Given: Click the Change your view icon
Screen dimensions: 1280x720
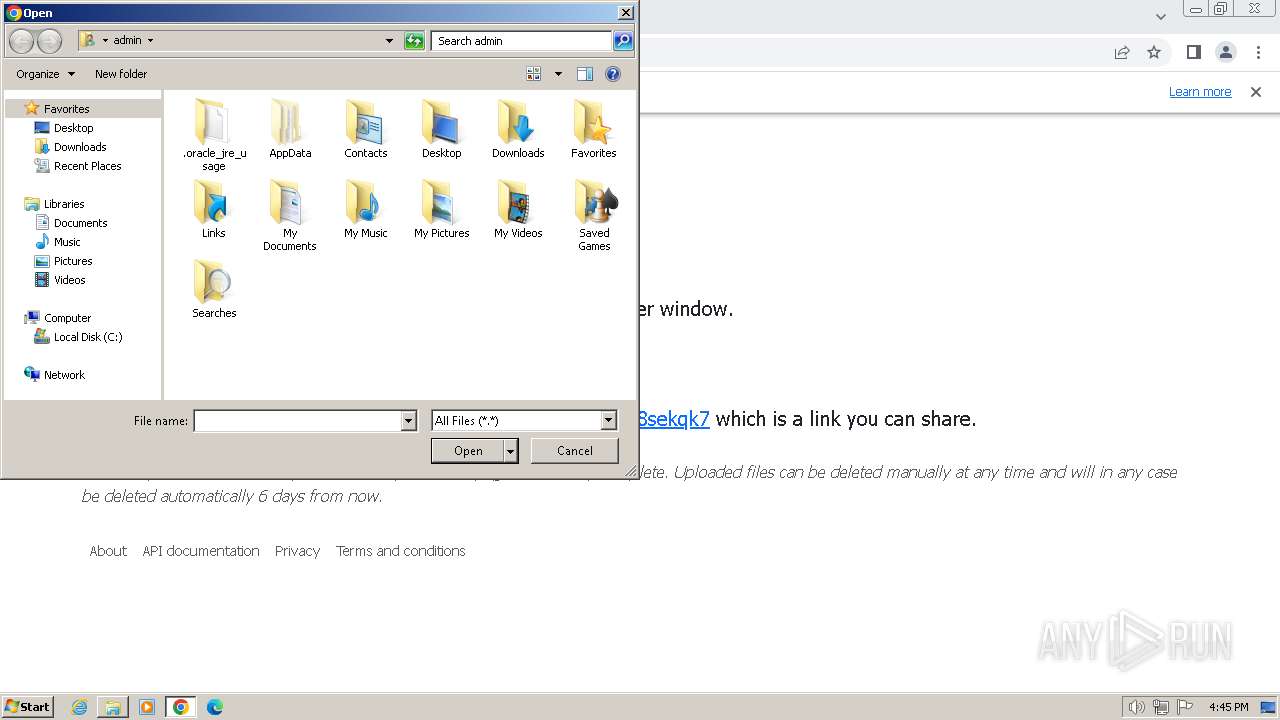Looking at the screenshot, I should tap(534, 74).
